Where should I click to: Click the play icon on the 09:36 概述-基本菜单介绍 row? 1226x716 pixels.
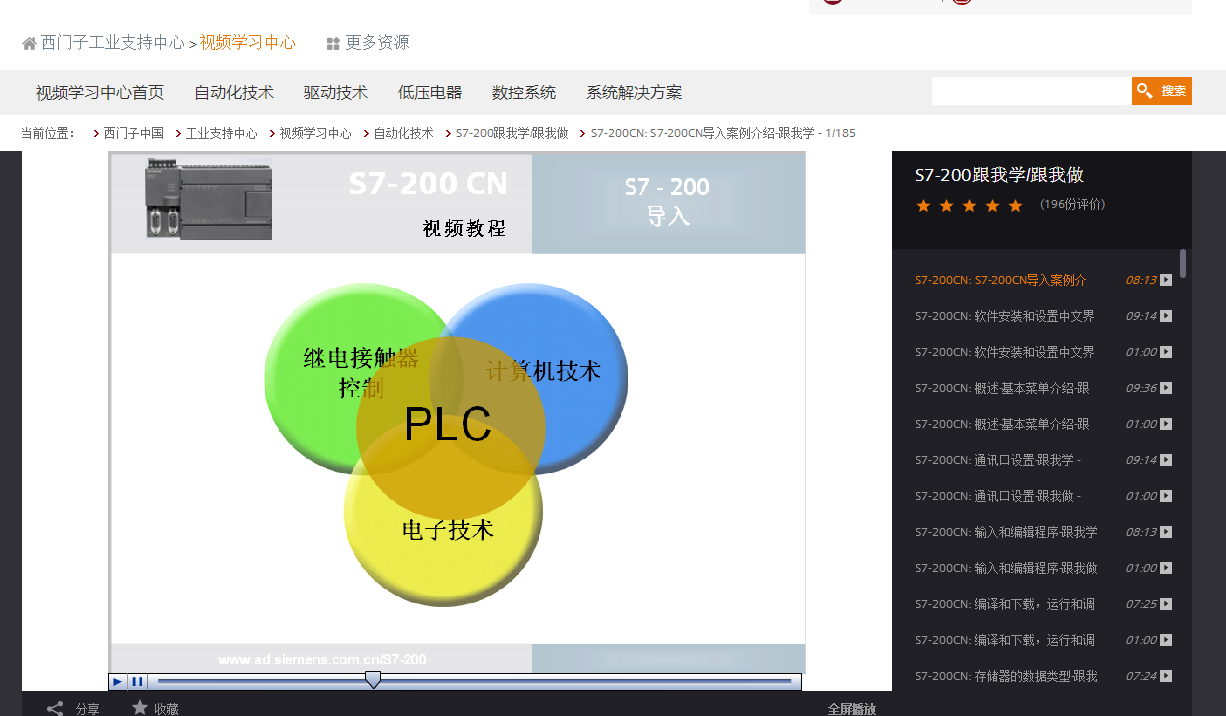click(x=1166, y=388)
